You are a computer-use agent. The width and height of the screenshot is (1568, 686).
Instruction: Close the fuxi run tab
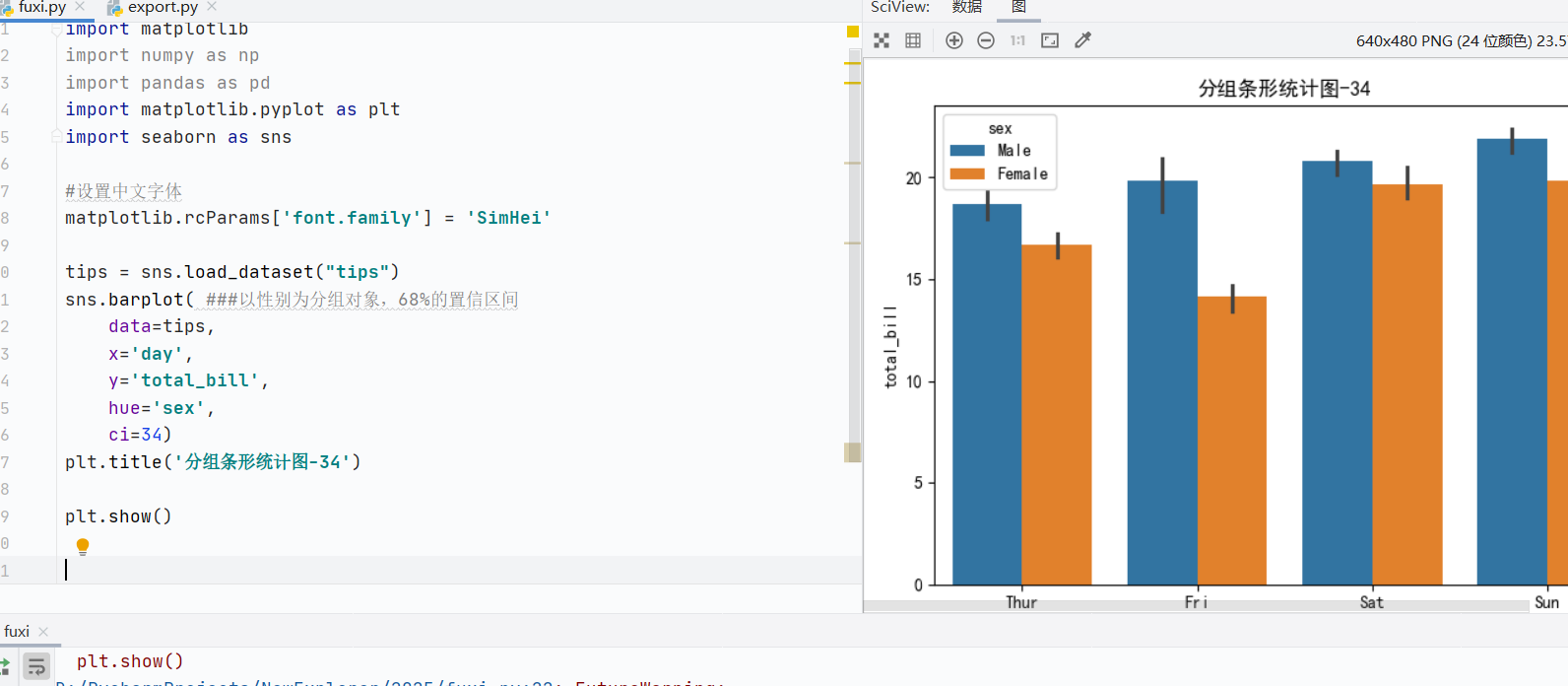pos(43,632)
